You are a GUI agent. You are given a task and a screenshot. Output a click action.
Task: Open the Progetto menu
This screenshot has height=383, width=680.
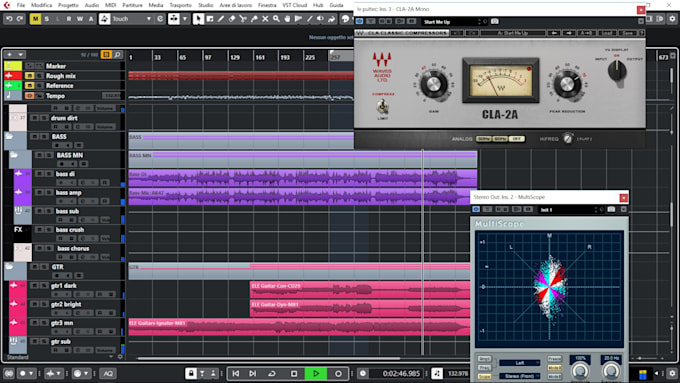[68, 5]
